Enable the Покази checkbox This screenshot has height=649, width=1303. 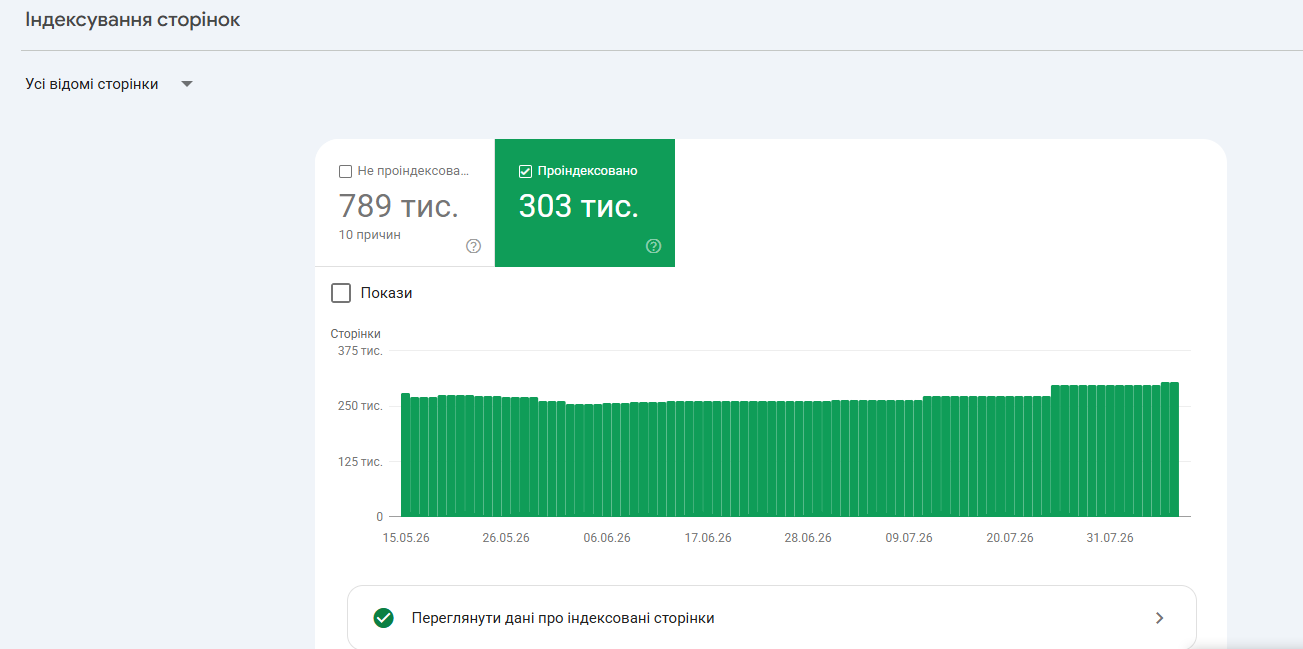[341, 293]
